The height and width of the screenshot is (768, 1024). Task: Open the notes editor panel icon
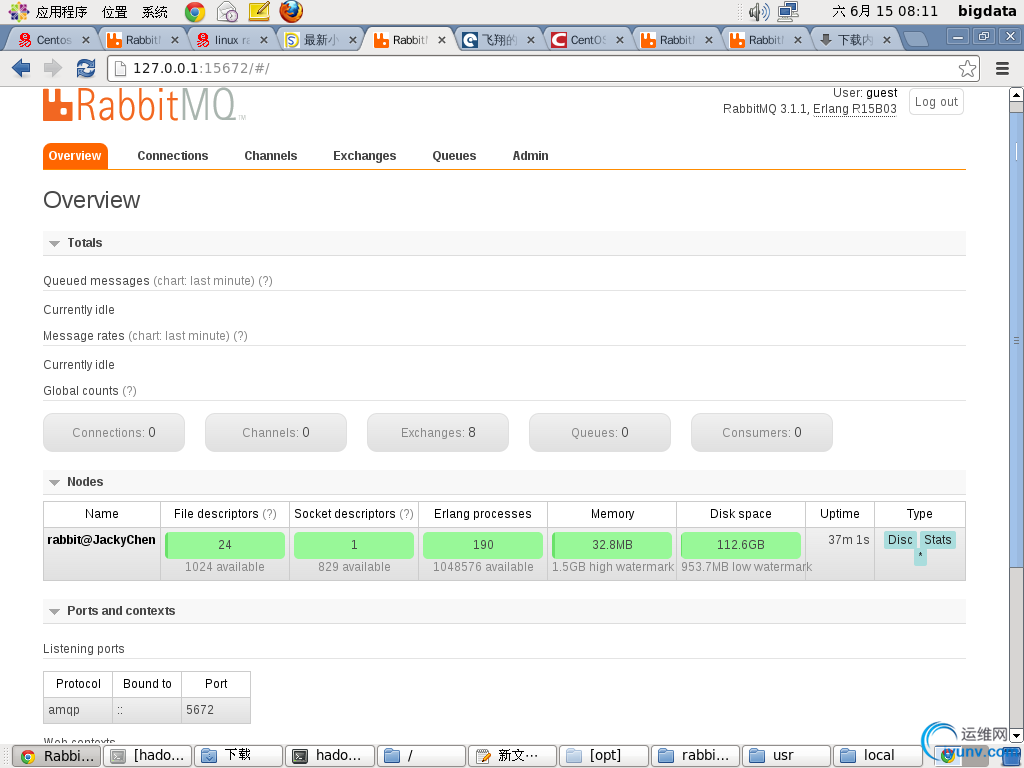259,11
